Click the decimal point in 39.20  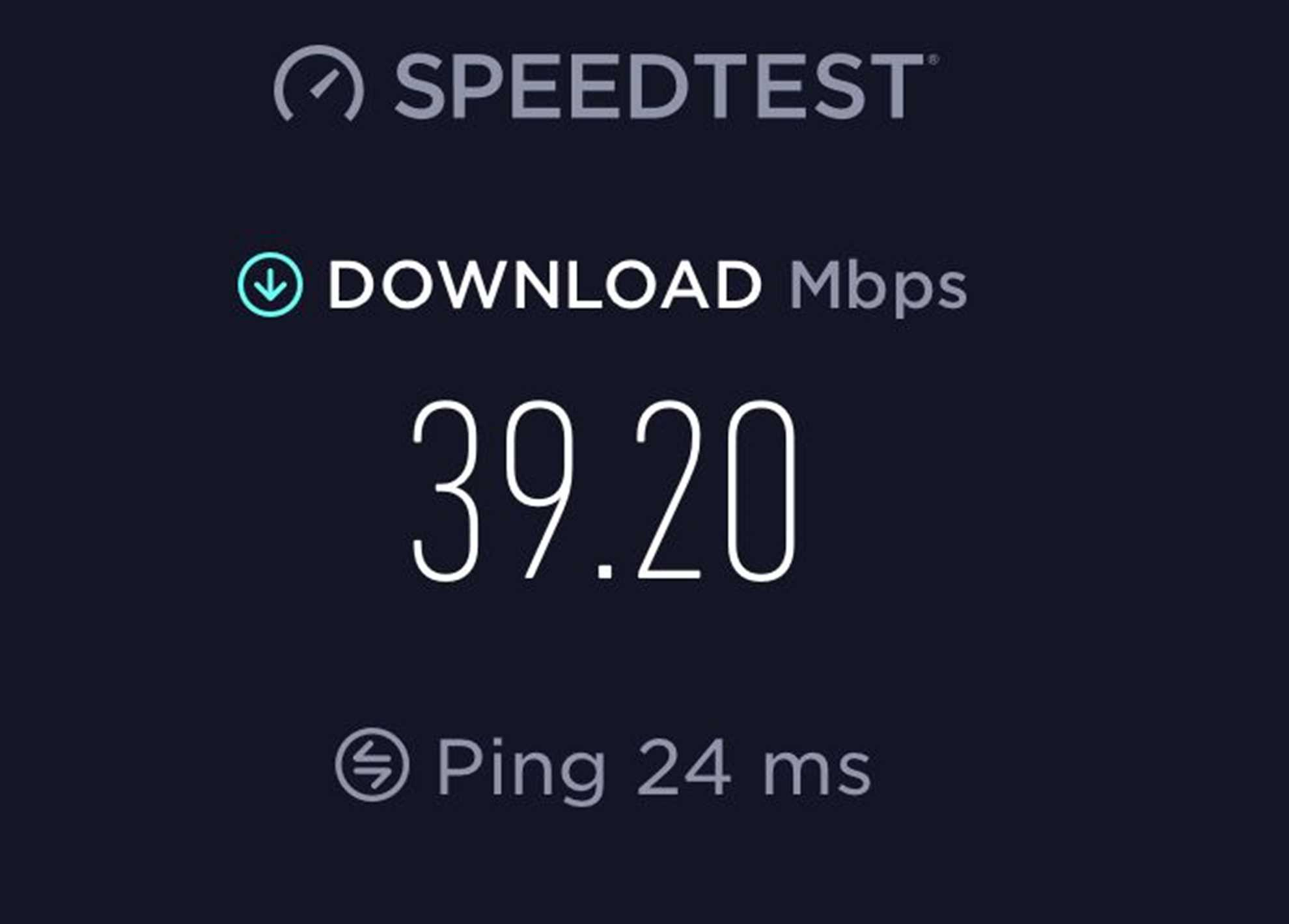(x=605, y=571)
